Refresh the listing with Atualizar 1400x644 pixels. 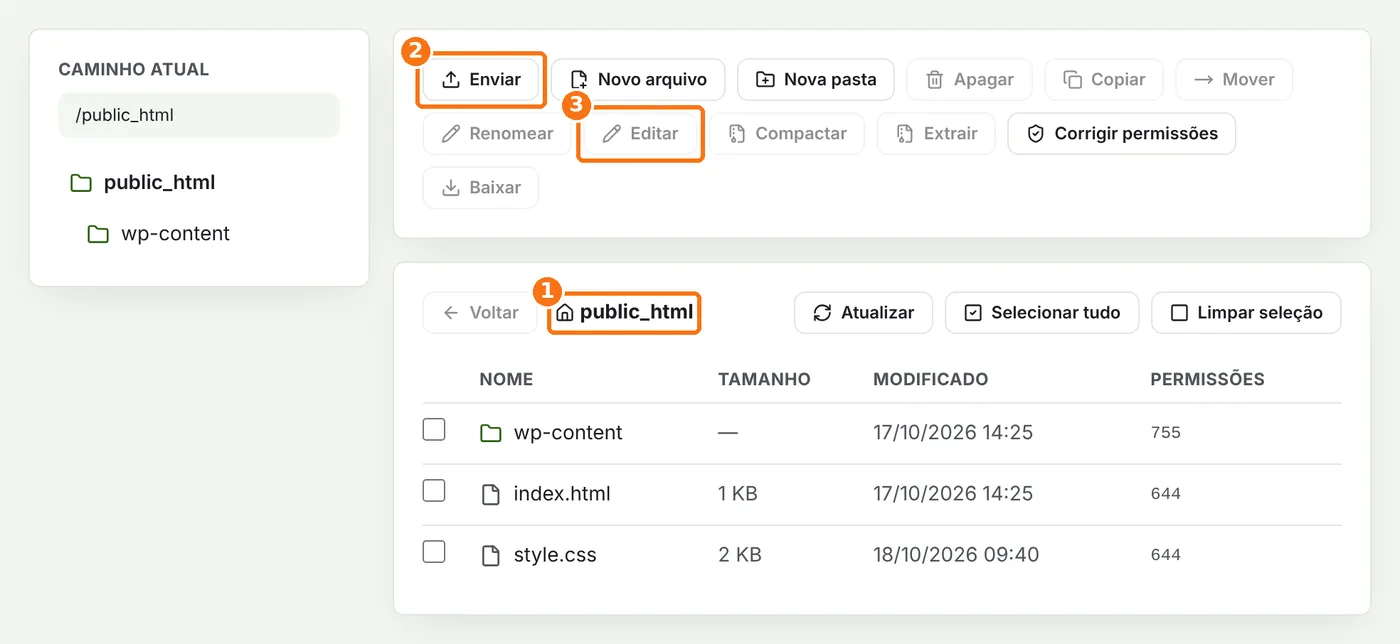tap(863, 312)
